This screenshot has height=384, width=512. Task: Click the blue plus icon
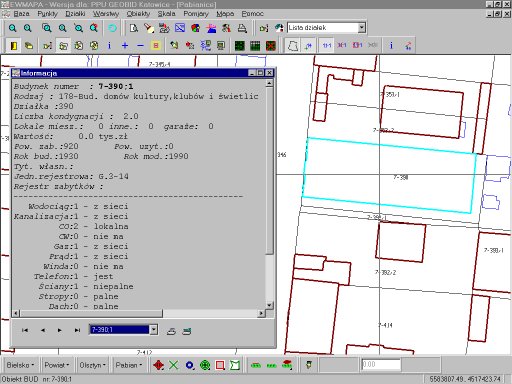point(125,45)
